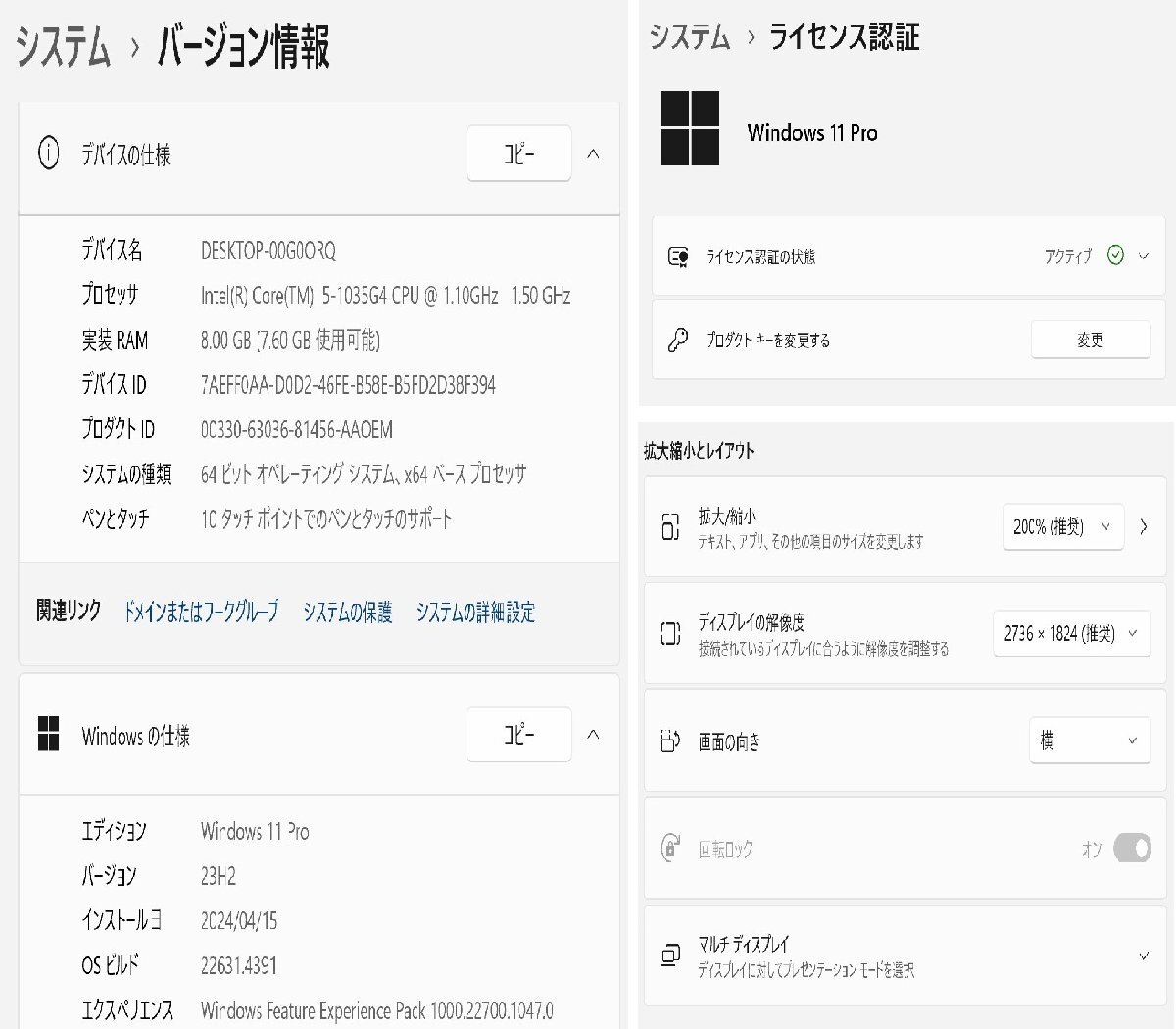This screenshot has width=1176, height=1029.
Task: Click the Windows logo beside Windows の仕様
Action: (x=48, y=734)
